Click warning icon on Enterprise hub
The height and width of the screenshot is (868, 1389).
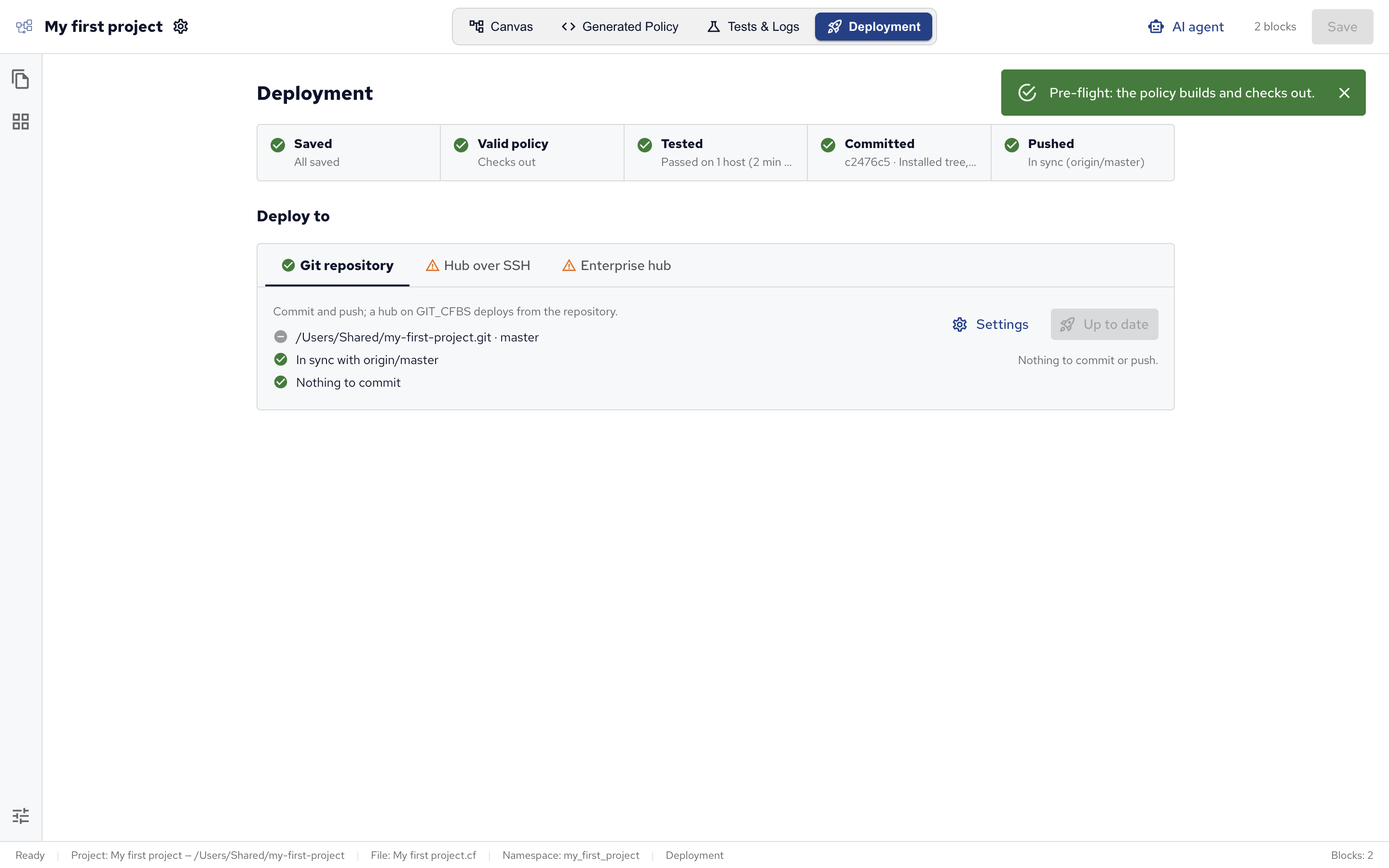tap(569, 265)
